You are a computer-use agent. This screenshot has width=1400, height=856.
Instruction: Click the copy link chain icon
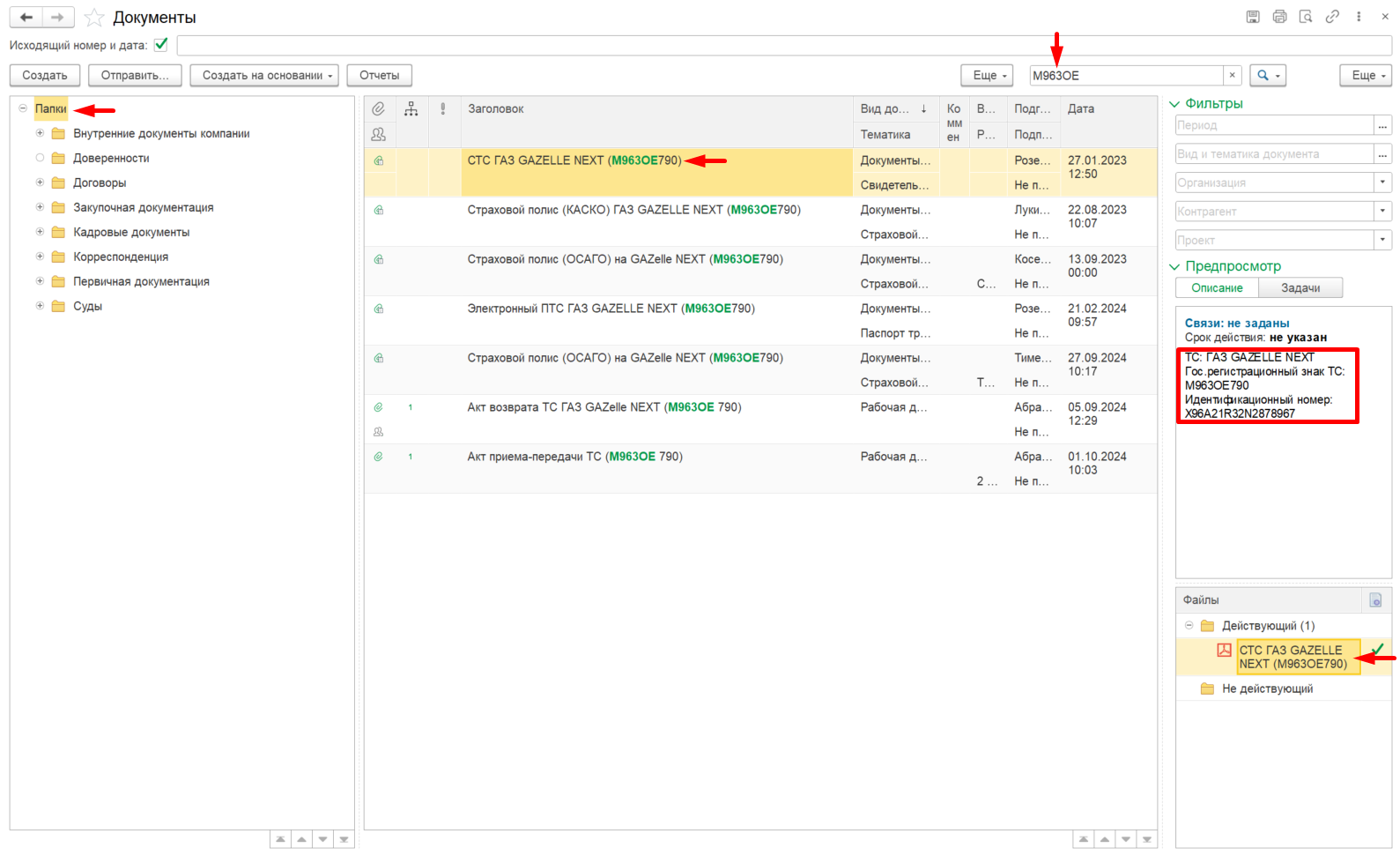1332,17
